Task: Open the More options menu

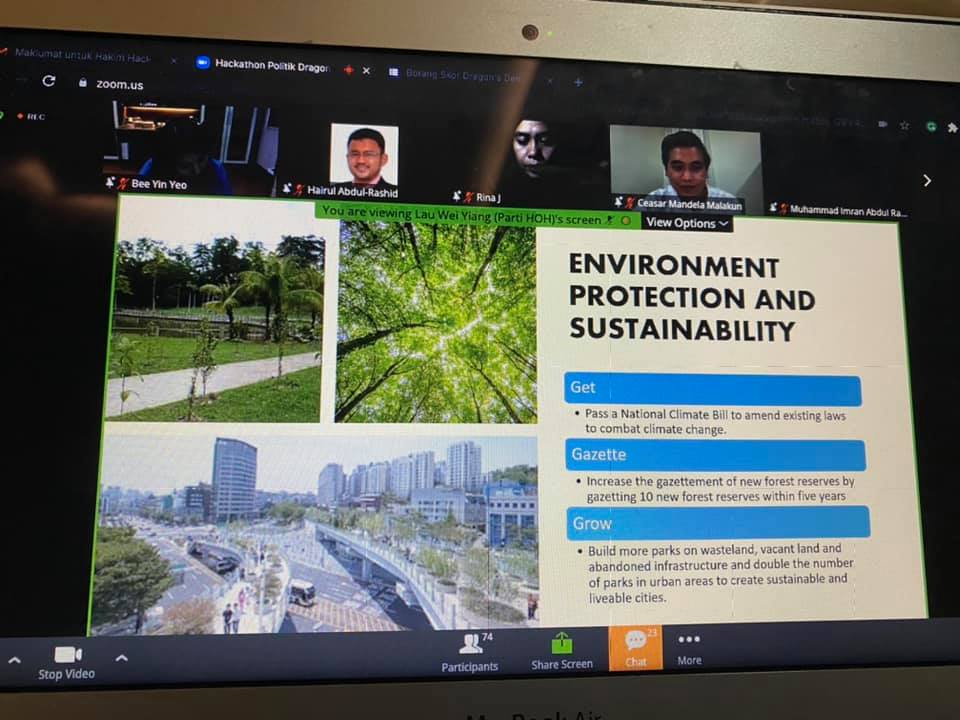Action: pyautogui.click(x=689, y=648)
